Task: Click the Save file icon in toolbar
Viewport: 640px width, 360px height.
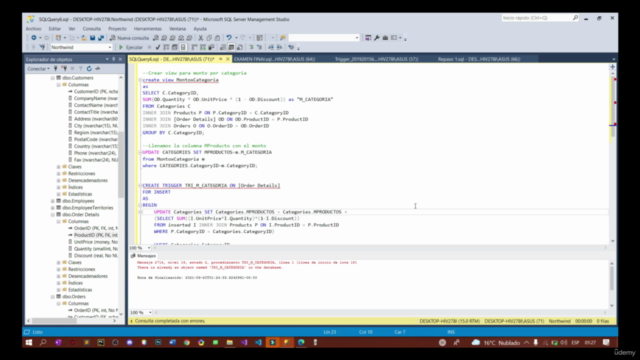Action: 93,38
